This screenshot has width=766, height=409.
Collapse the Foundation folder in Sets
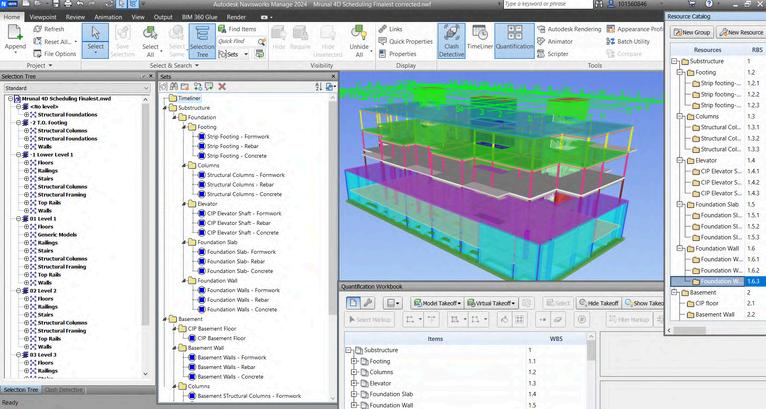(x=174, y=117)
